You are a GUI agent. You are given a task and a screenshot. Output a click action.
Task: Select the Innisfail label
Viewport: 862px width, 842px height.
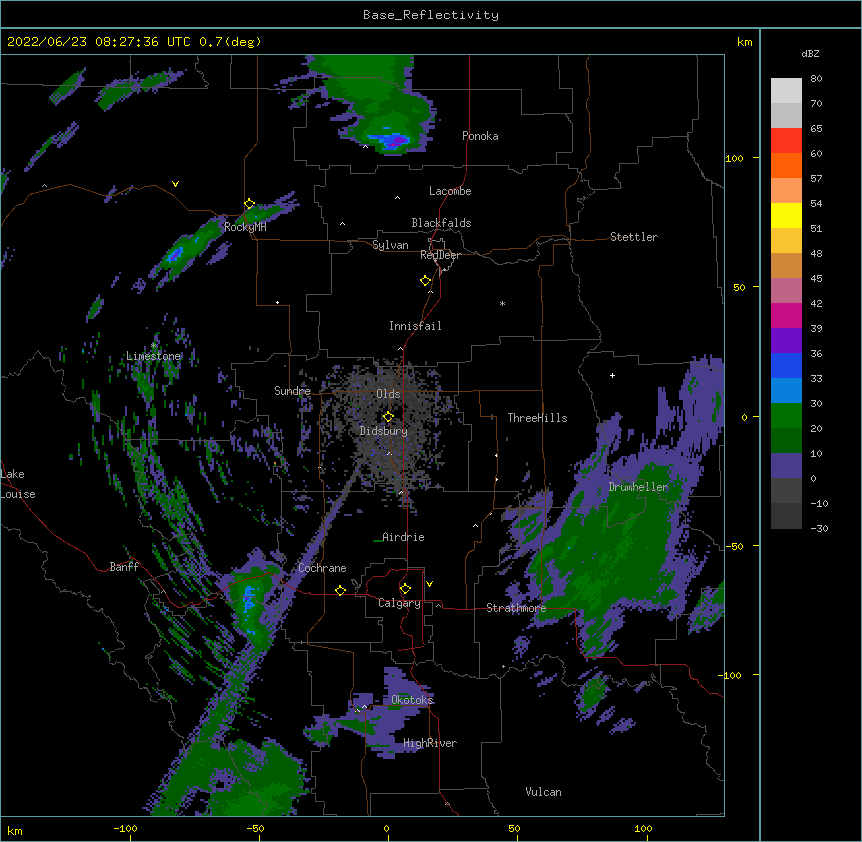coord(415,326)
